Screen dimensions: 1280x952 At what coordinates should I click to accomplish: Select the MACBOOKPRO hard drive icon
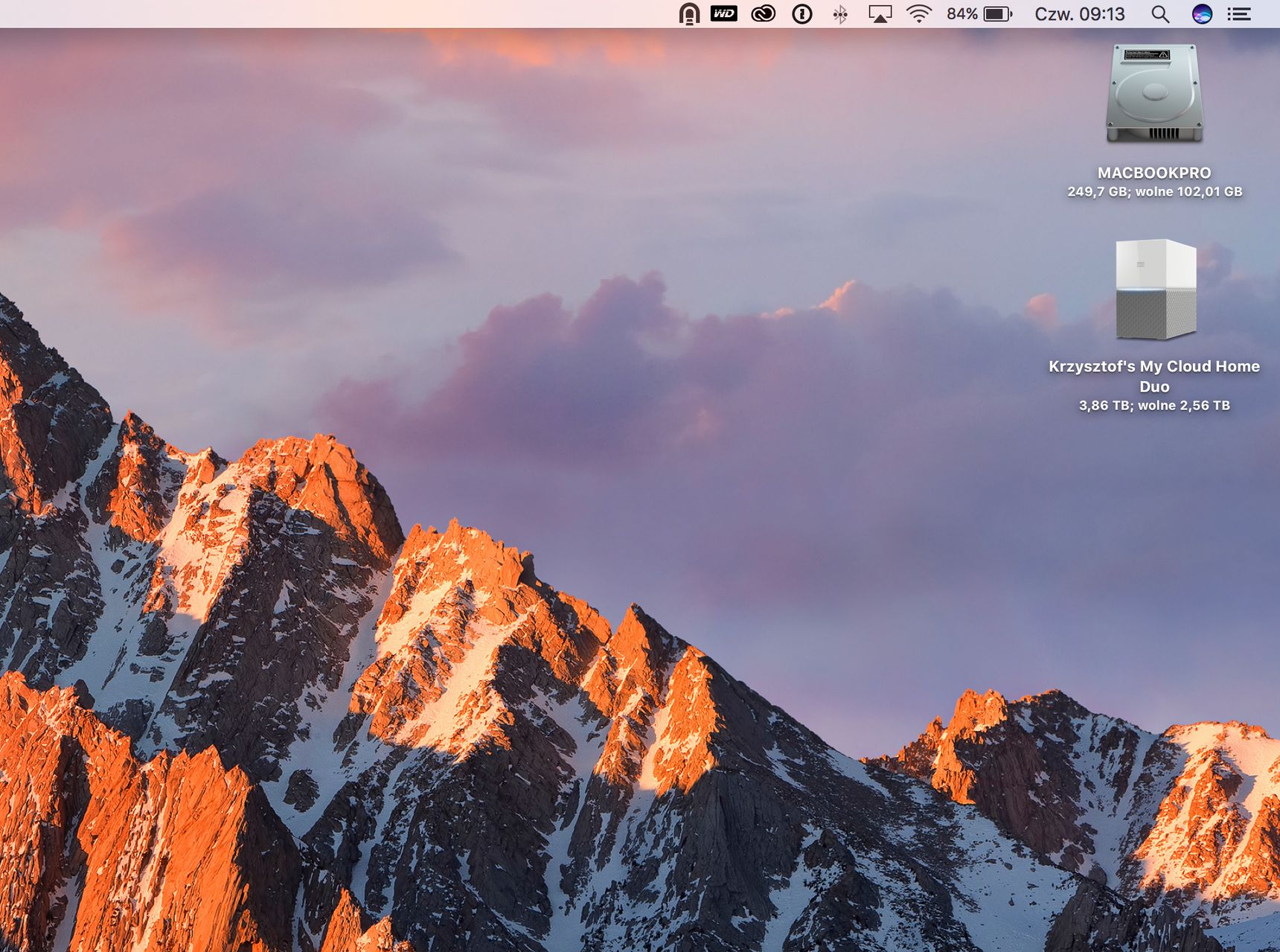(1154, 94)
